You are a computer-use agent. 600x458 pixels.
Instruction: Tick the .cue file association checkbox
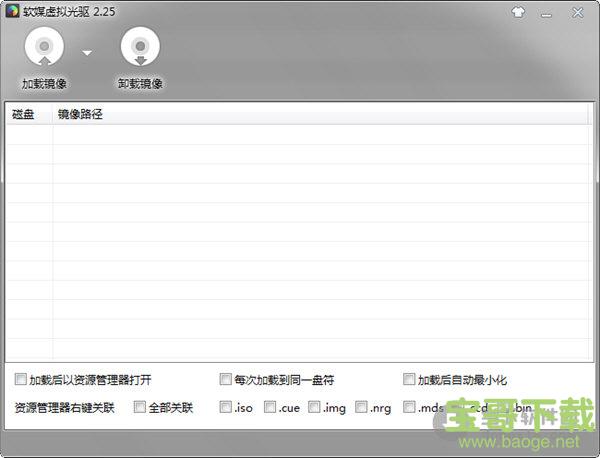coord(270,407)
